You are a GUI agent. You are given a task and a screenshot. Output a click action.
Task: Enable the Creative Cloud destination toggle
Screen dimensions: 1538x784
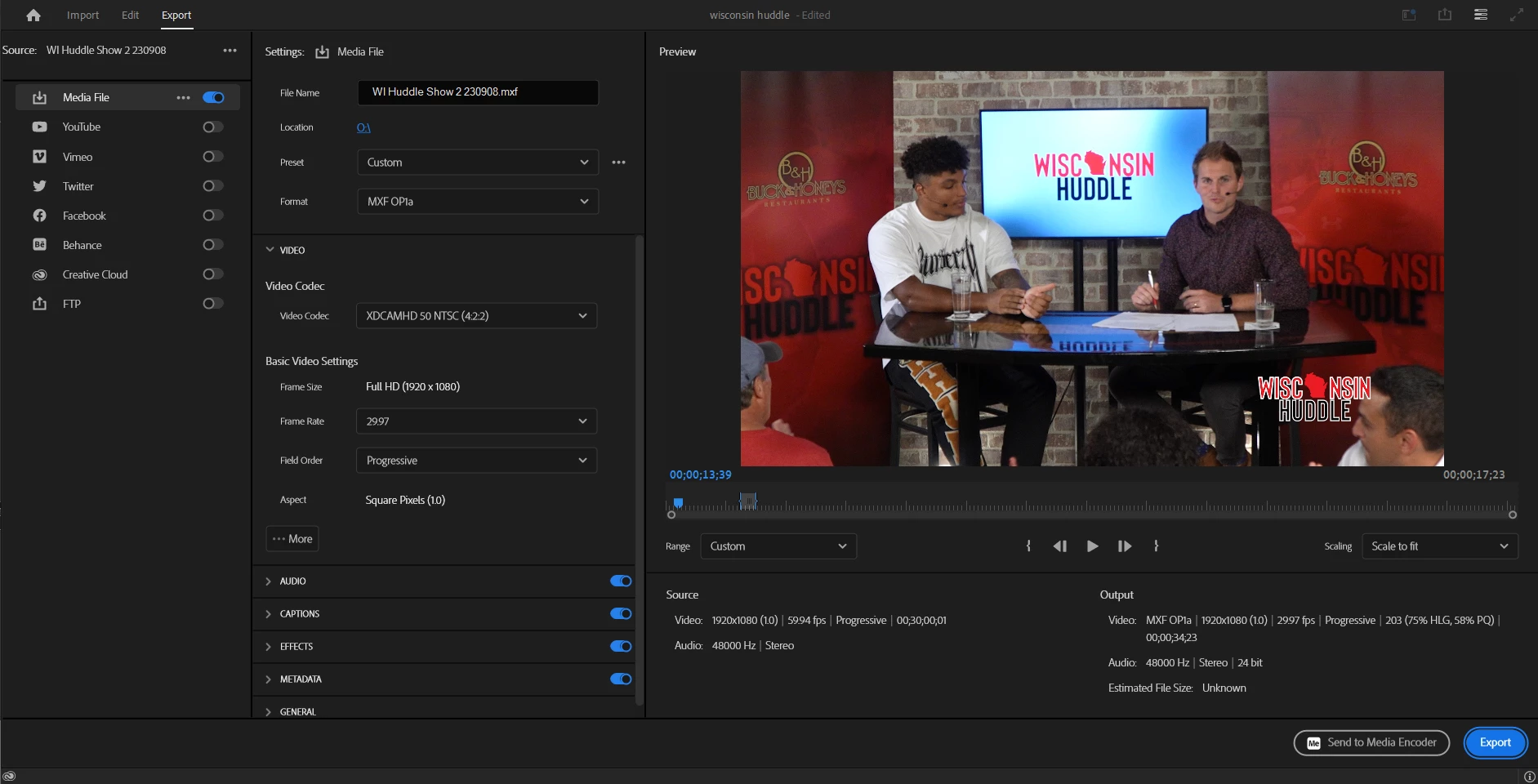[213, 274]
